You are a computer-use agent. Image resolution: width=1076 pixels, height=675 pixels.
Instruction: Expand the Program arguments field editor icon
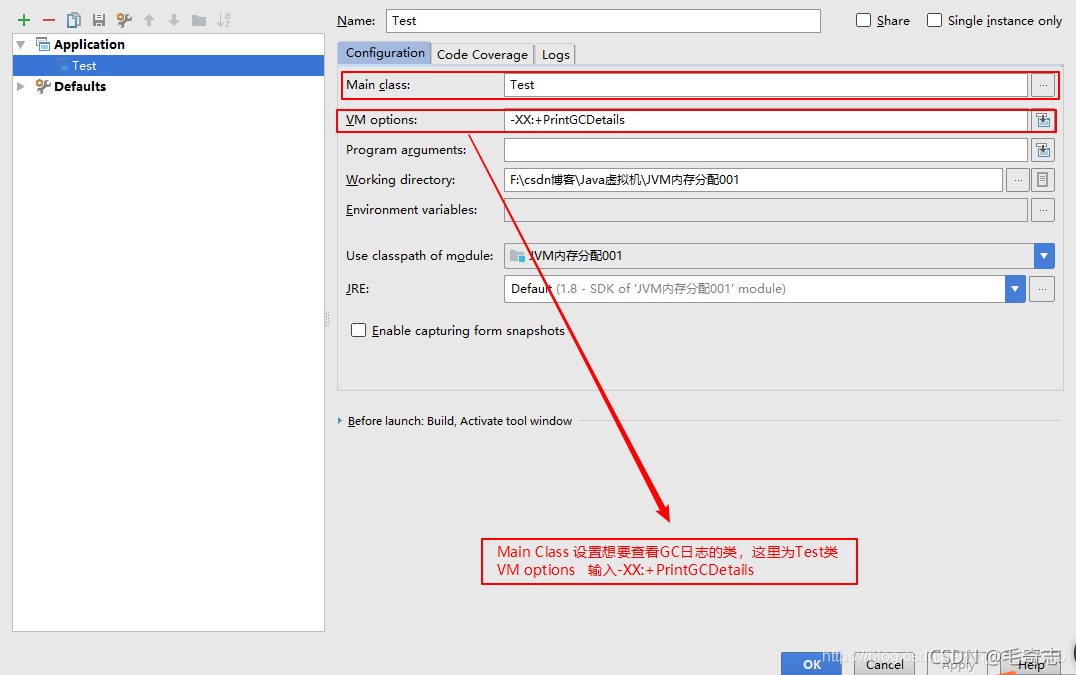[1043, 150]
